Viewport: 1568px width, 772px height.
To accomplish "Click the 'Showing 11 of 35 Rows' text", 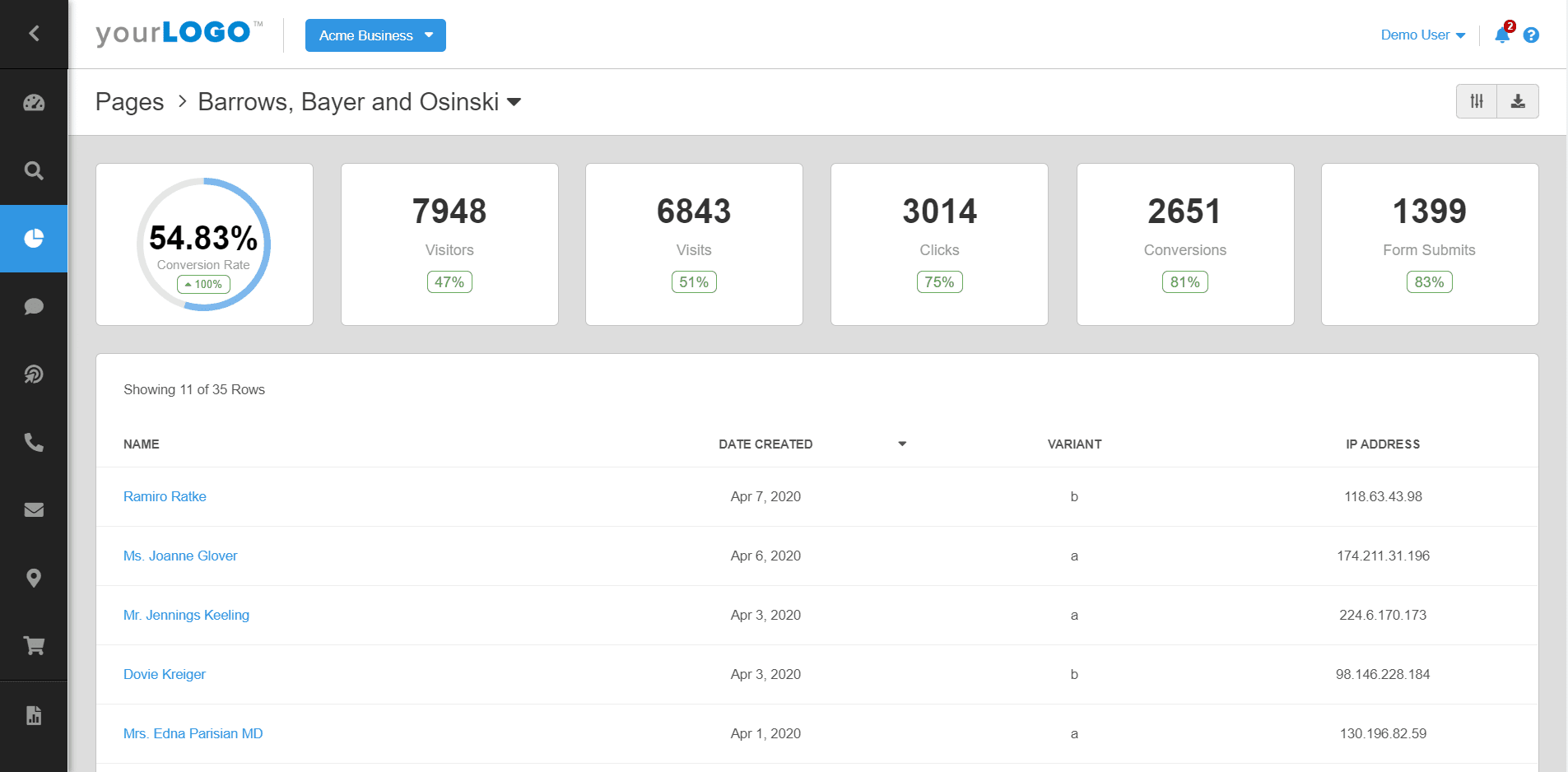I will point(194,389).
